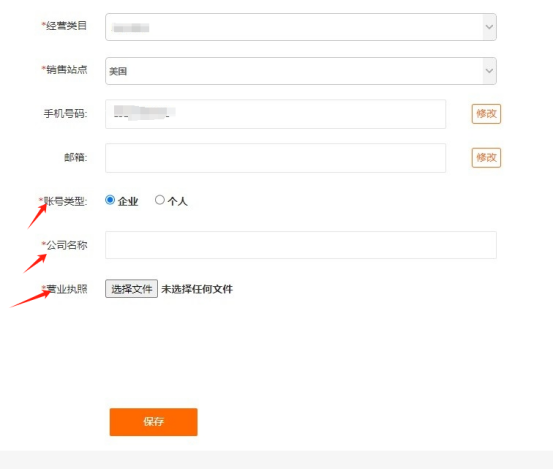
Task: Click the 营业执照 field label
Action: (x=66, y=289)
